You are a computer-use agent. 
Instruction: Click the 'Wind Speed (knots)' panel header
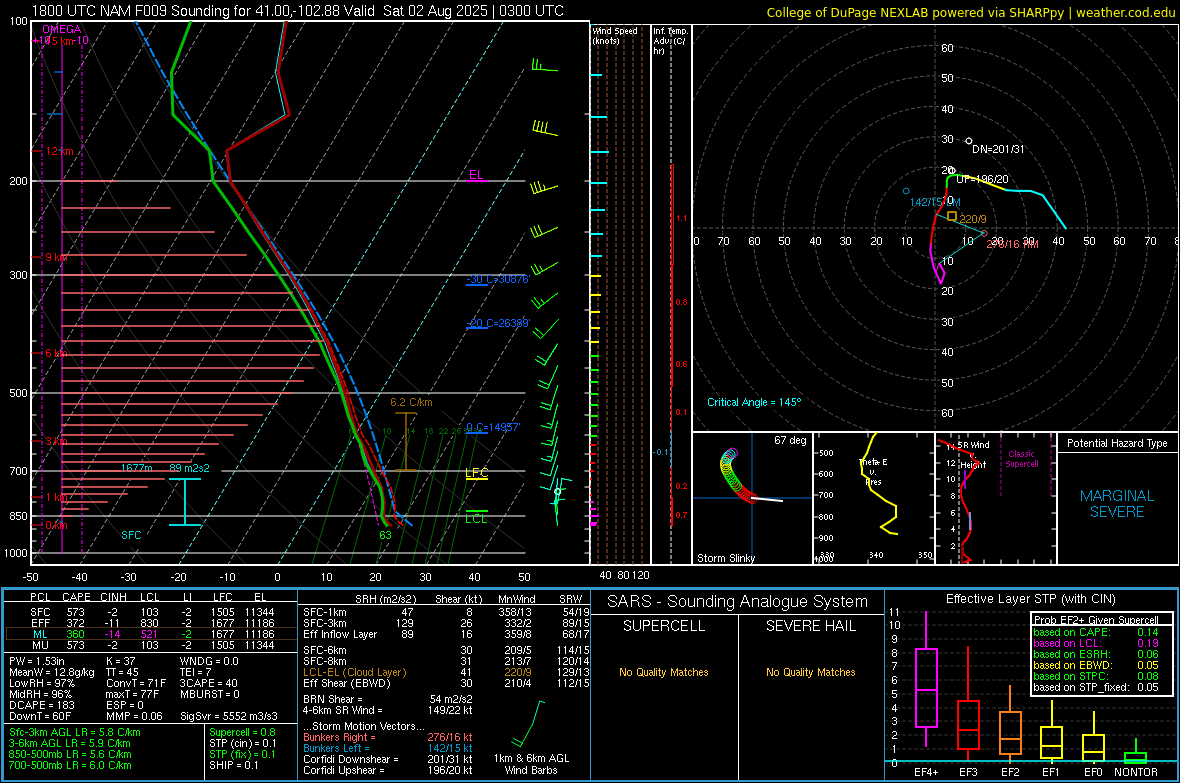point(615,35)
